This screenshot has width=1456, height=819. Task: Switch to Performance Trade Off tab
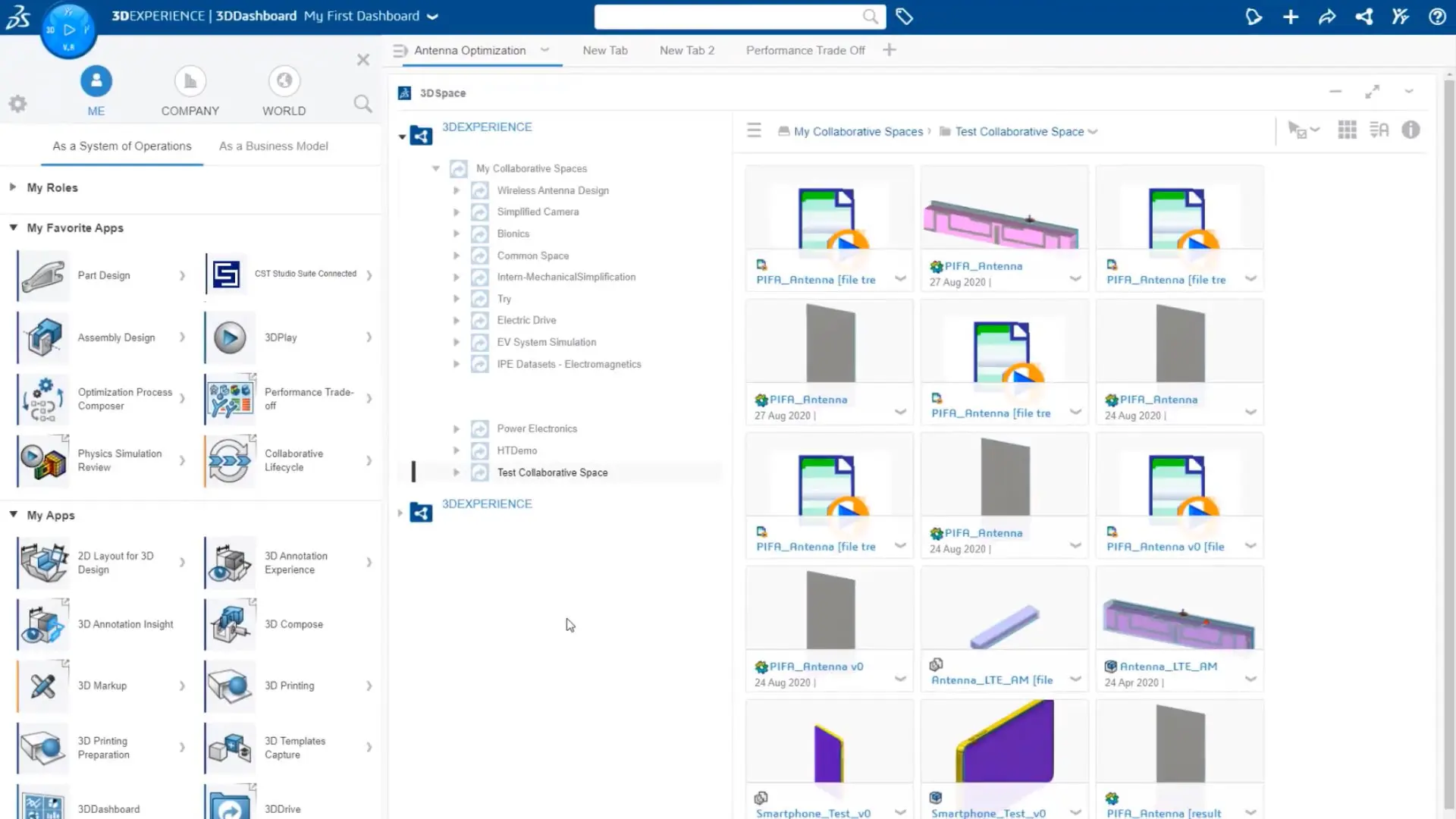(x=805, y=50)
